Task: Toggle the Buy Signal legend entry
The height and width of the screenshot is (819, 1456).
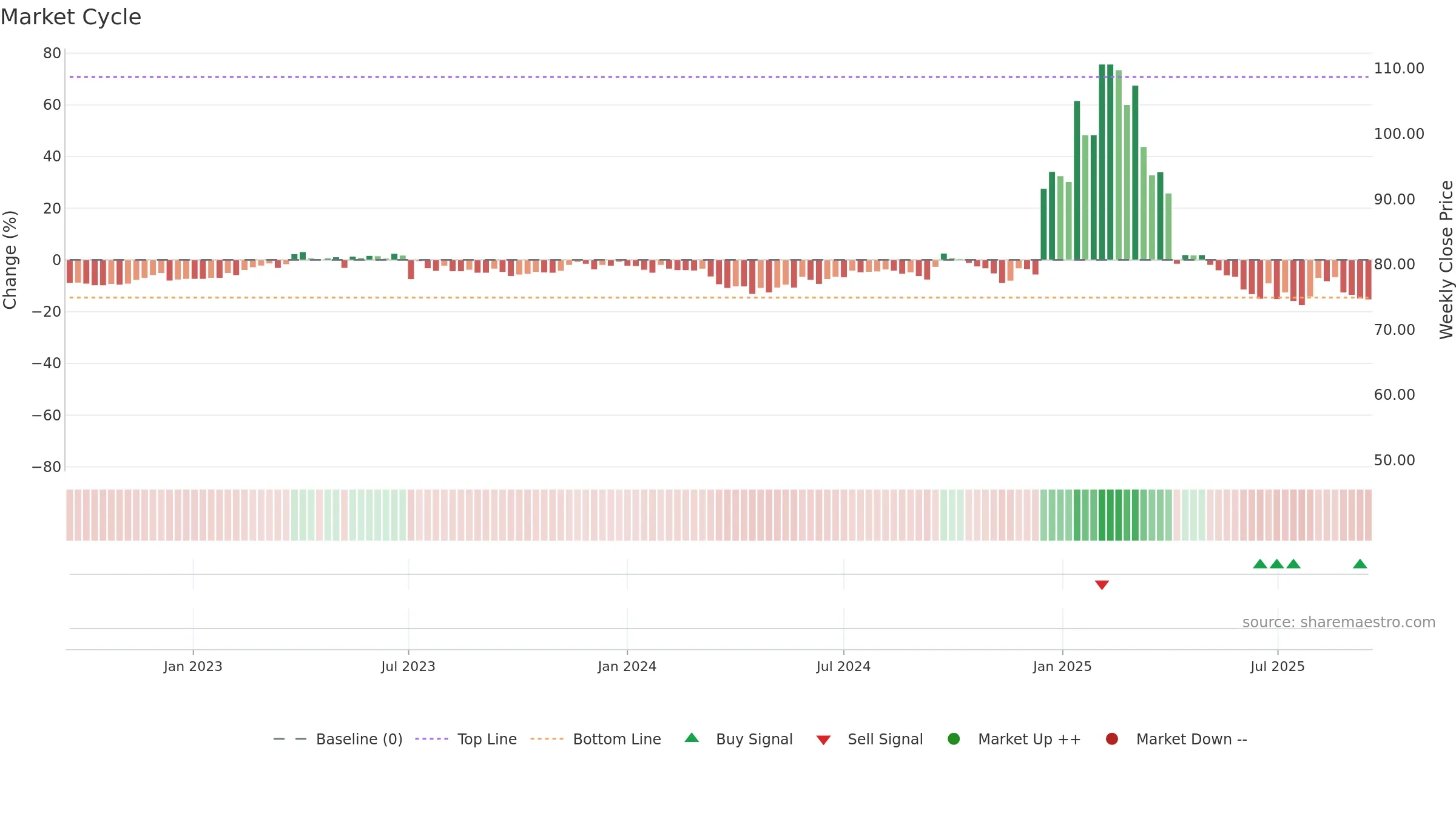Action: click(x=738, y=739)
